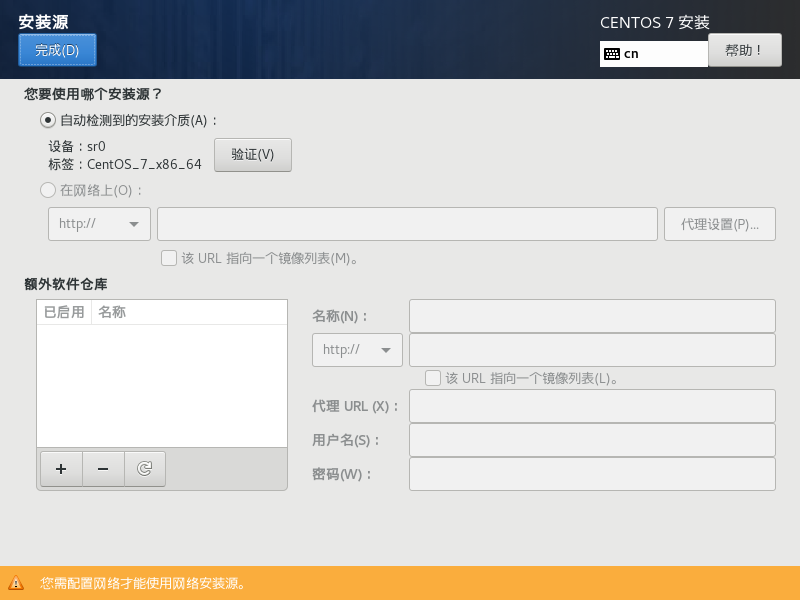Viewport: 800px width, 600px height.
Task: Click the 验证(V) verify button
Action: tap(253, 155)
